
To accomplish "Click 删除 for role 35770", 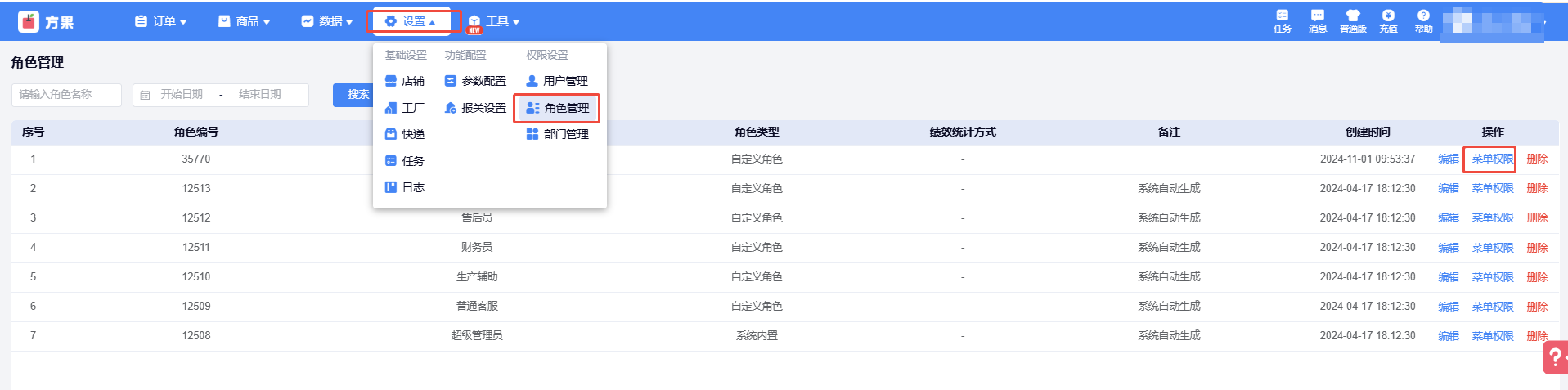I will [x=1538, y=159].
